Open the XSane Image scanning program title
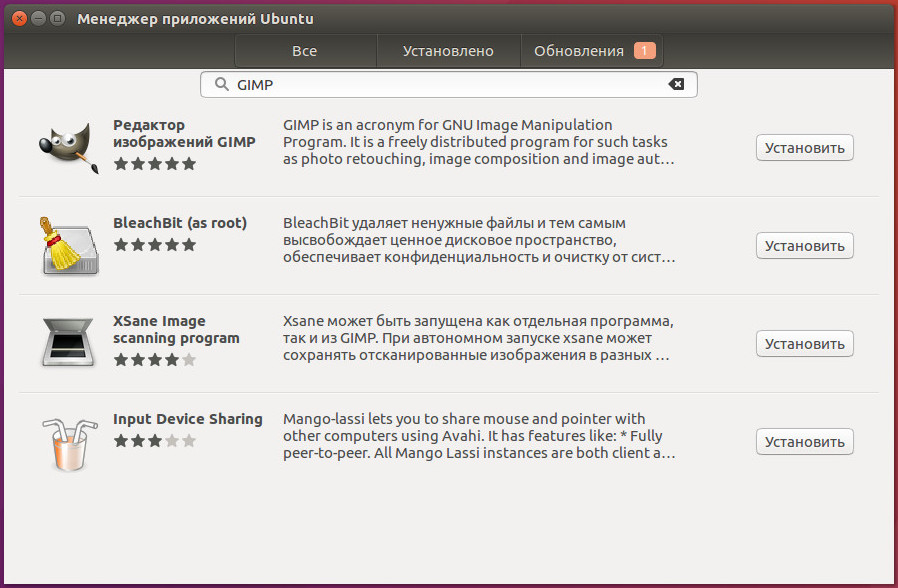This screenshot has height=588, width=898. [x=176, y=329]
